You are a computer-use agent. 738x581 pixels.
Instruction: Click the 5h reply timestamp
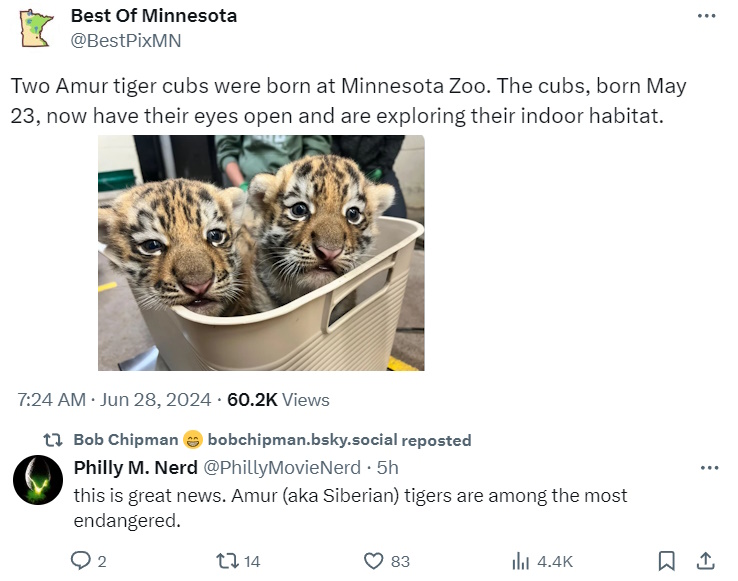coord(388,467)
